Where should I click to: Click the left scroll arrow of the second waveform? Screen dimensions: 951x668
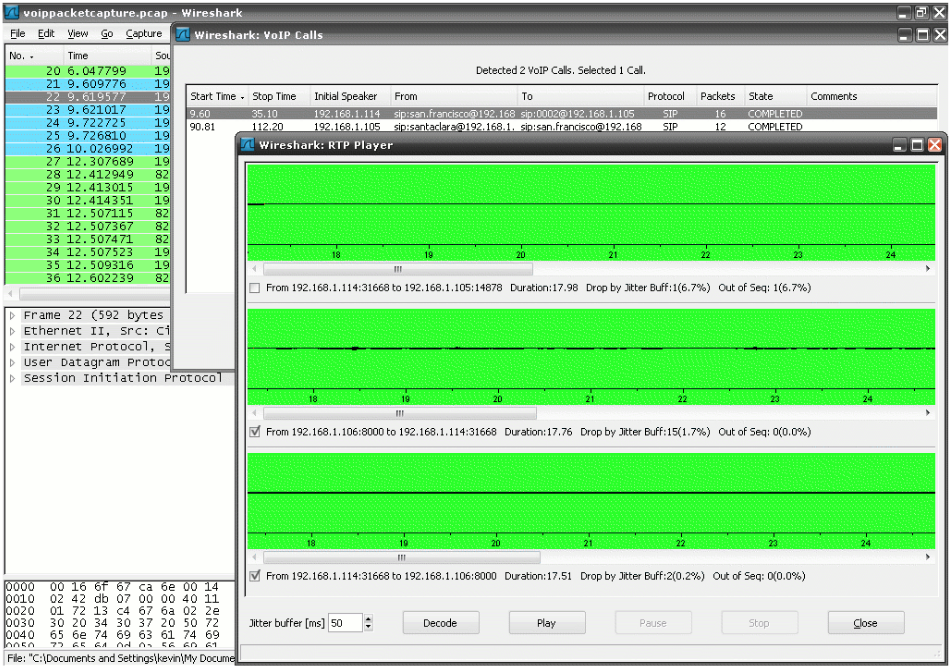pos(254,413)
